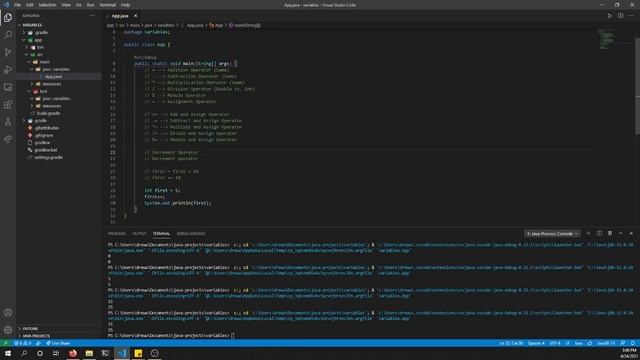Switch to the Output panel tab

tap(139, 233)
